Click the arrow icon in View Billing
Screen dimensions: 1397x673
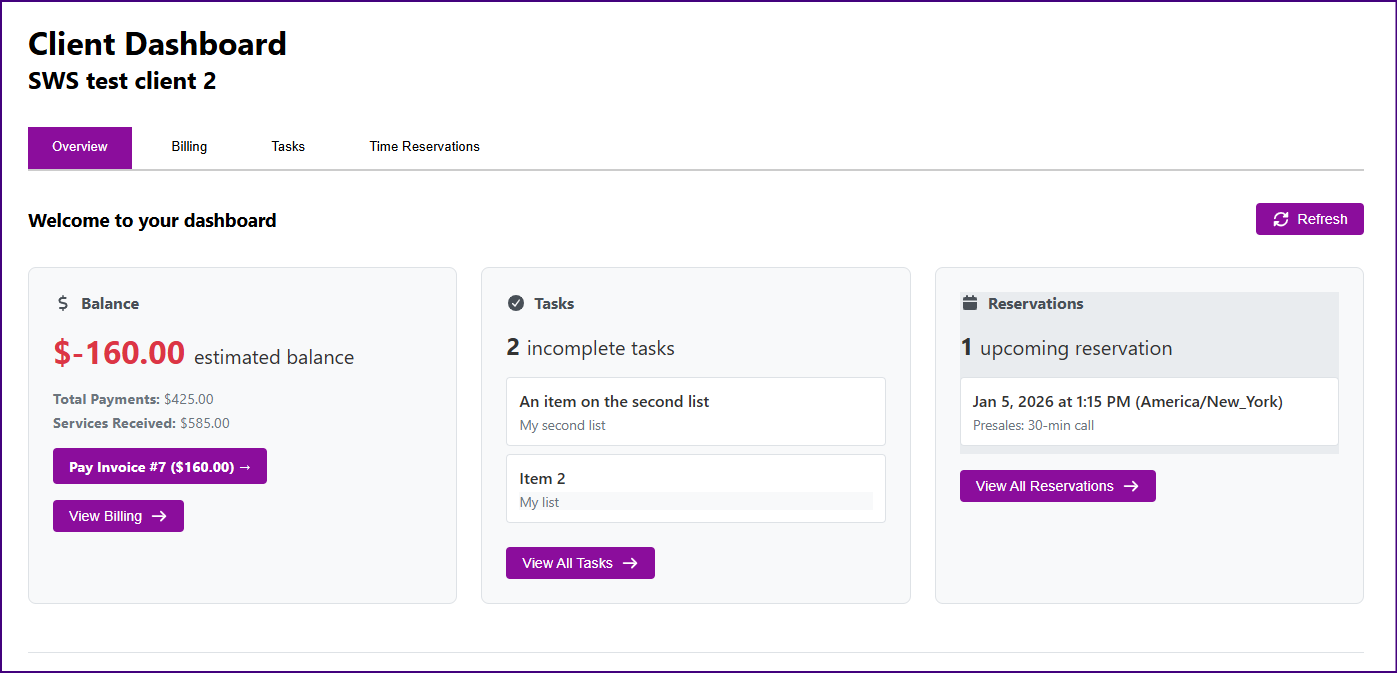(159, 516)
